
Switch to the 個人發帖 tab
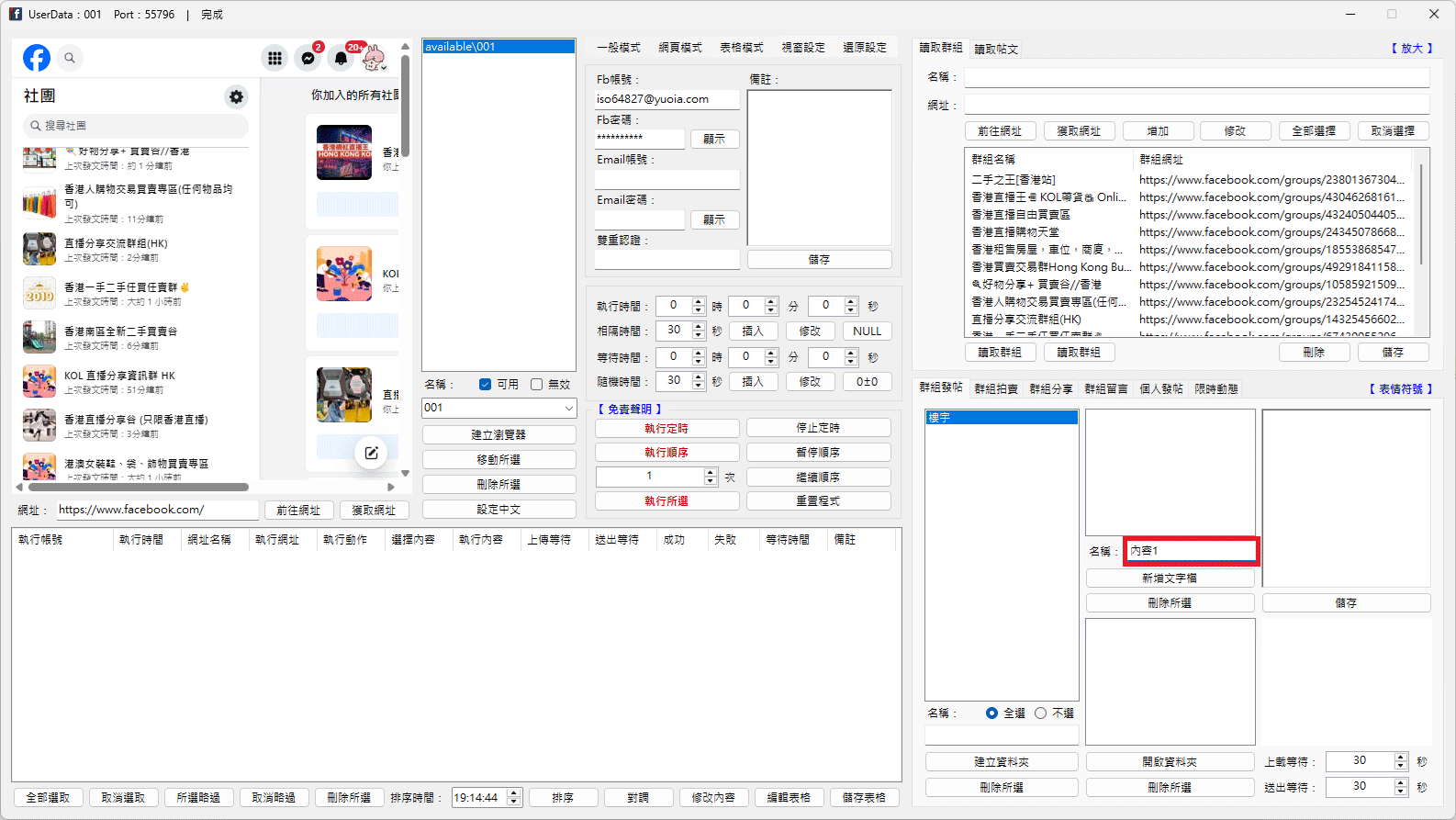pyautogui.click(x=1161, y=389)
